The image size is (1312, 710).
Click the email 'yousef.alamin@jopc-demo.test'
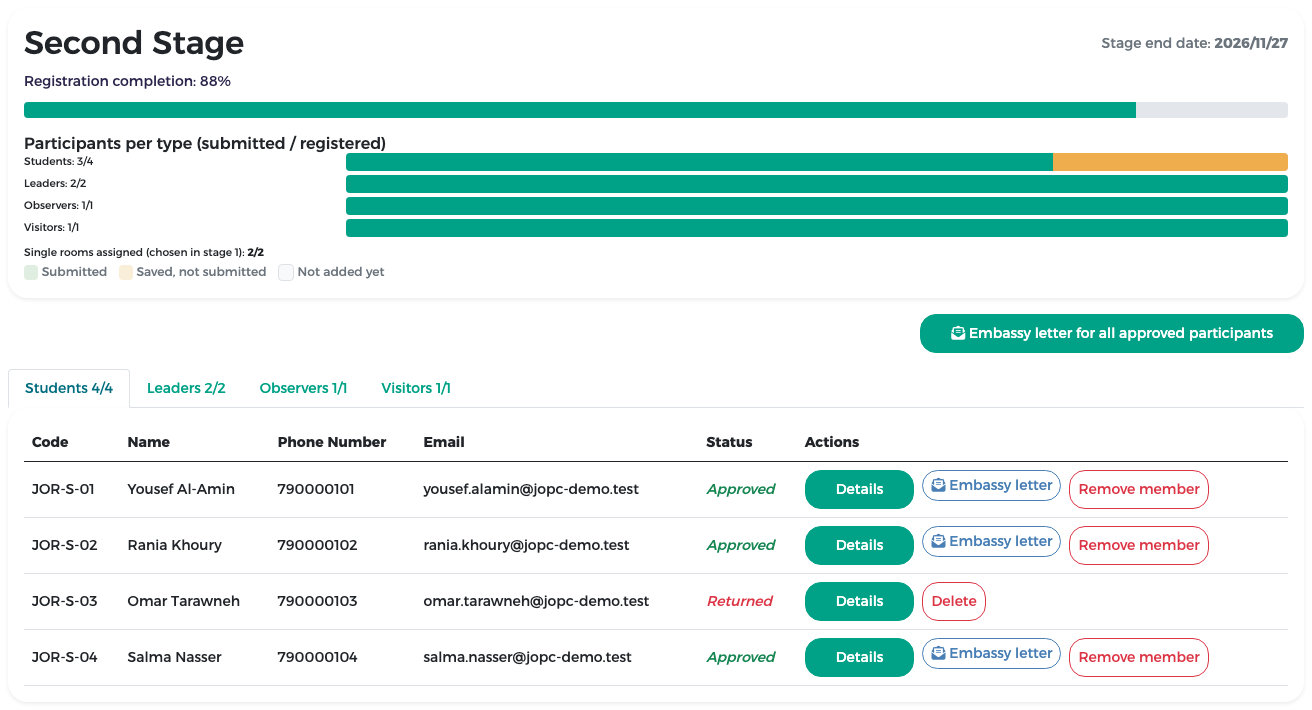coord(531,489)
